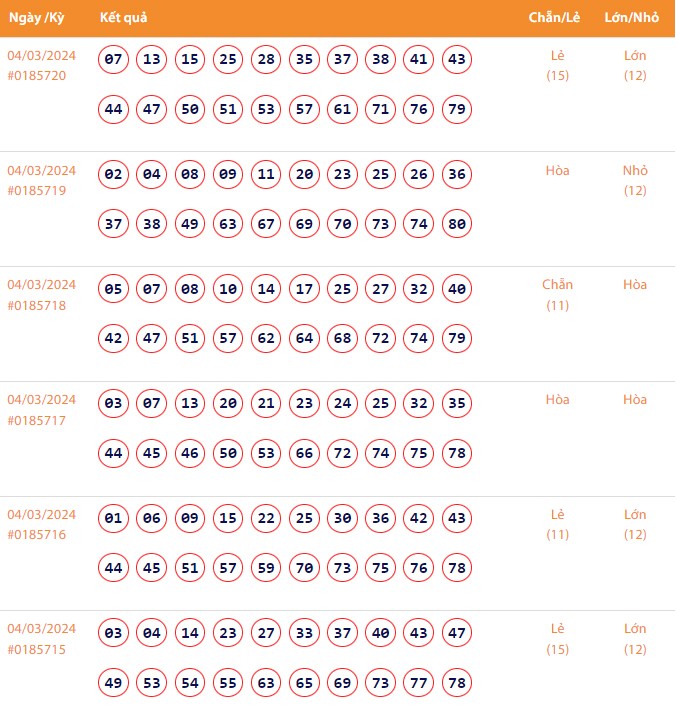Click ball 05 in draw #0185718
The height and width of the screenshot is (708, 676).
[114, 290]
